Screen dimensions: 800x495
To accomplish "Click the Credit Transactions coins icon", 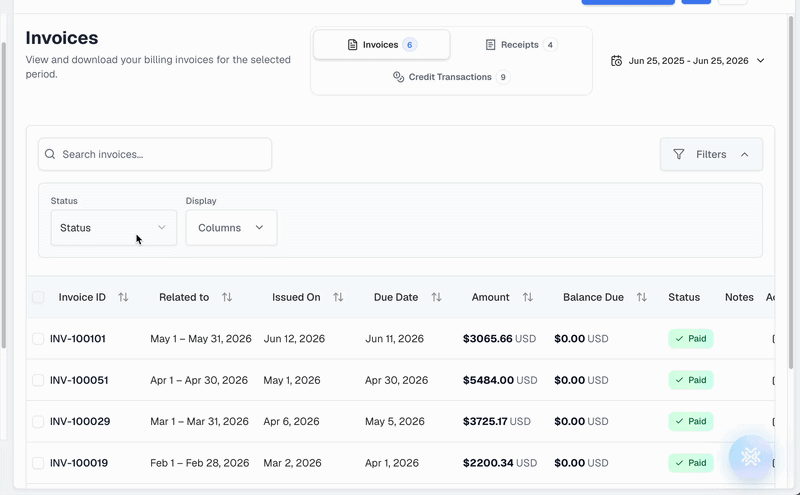I will (x=398, y=77).
